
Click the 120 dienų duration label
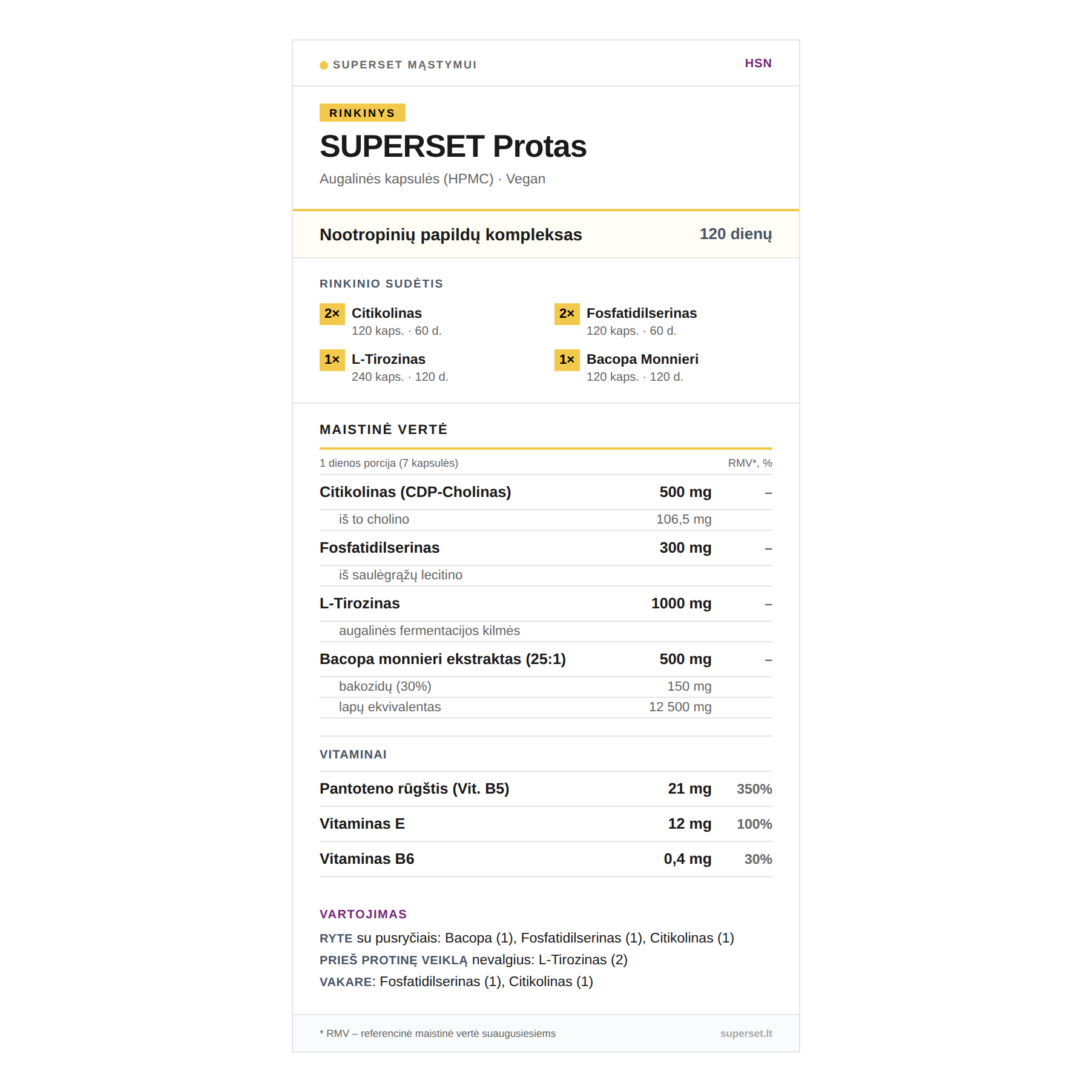coord(735,234)
